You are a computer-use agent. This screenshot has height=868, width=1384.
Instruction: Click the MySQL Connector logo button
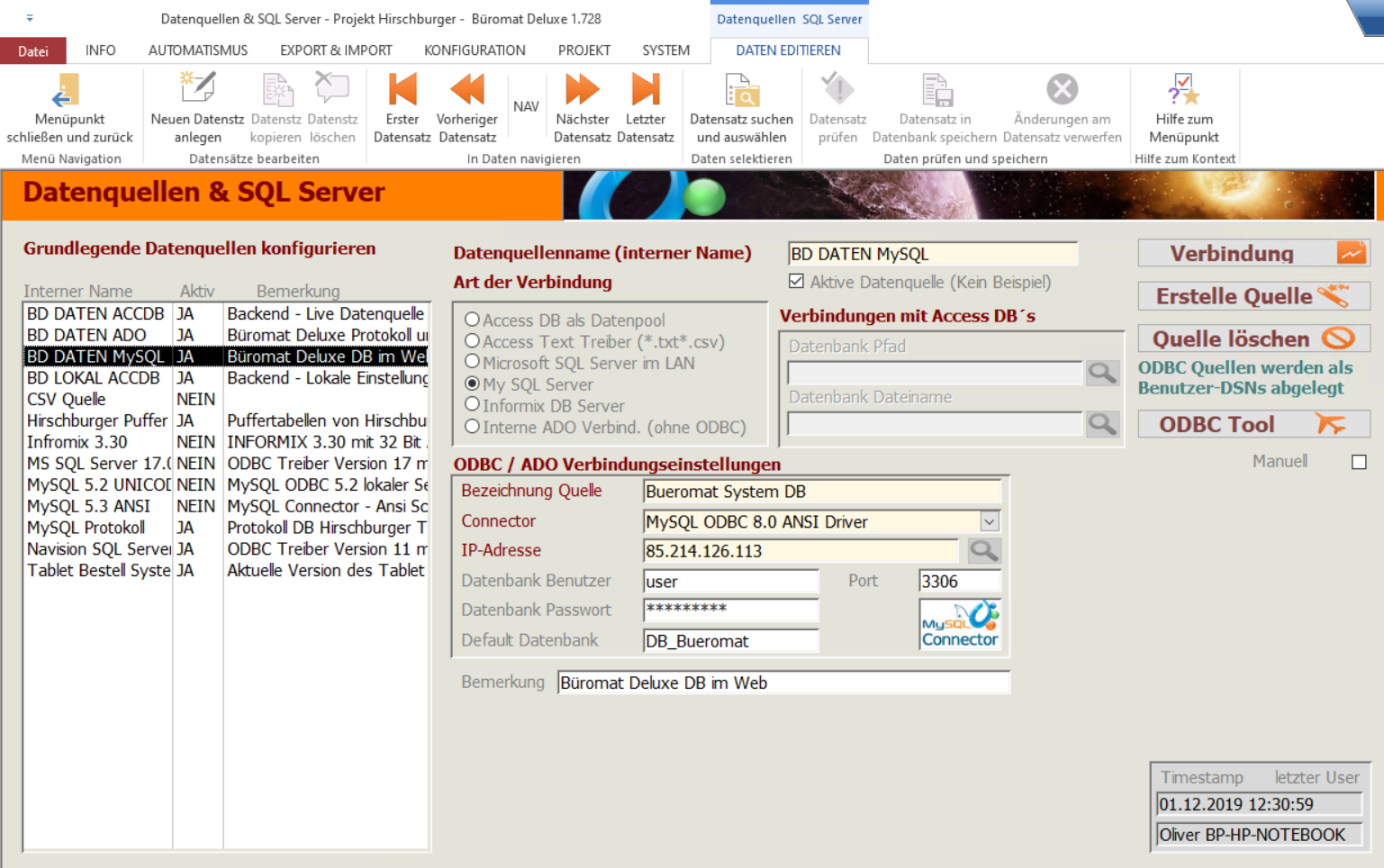click(x=959, y=624)
